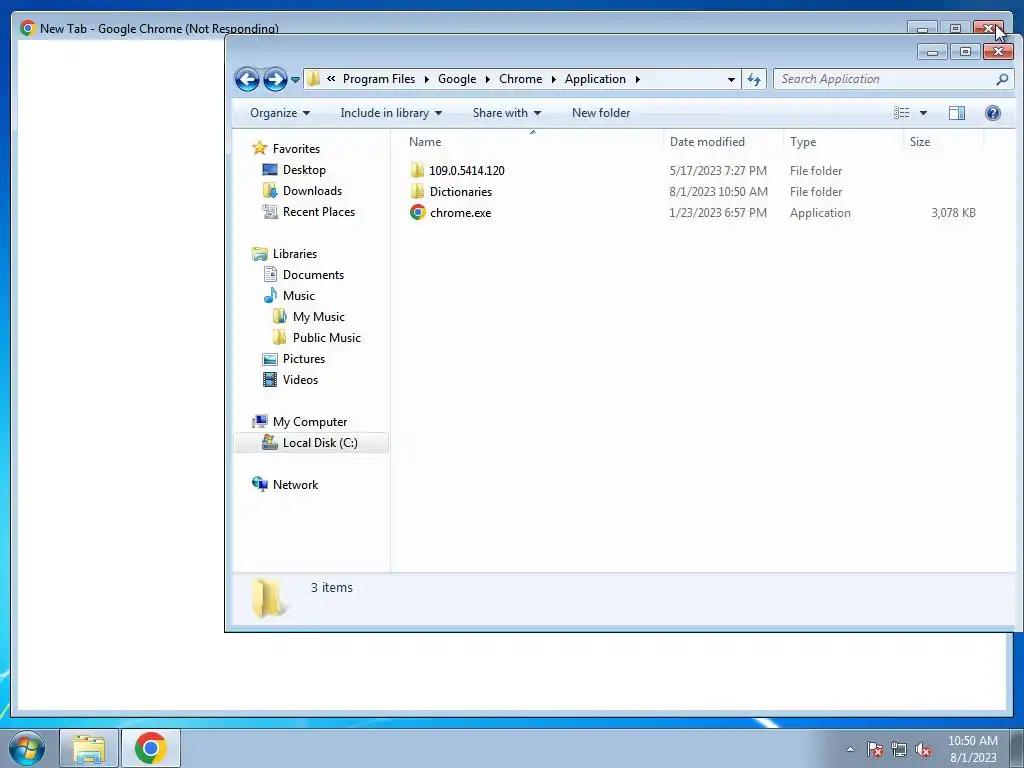Click the New folder button
The image size is (1024, 768).
[x=601, y=113]
